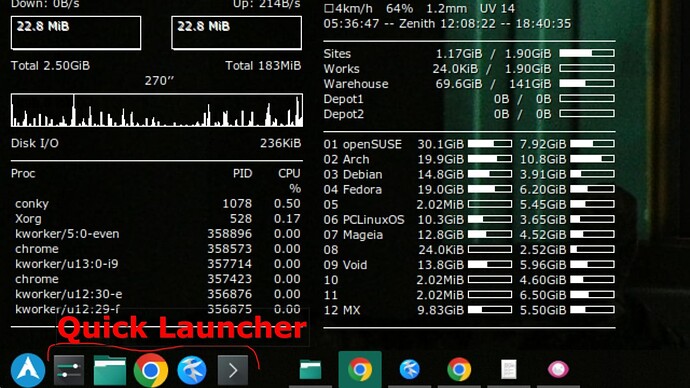Launch file manager from Quick Launcher folder icon
690x388 pixels.
pyautogui.click(x=110, y=370)
